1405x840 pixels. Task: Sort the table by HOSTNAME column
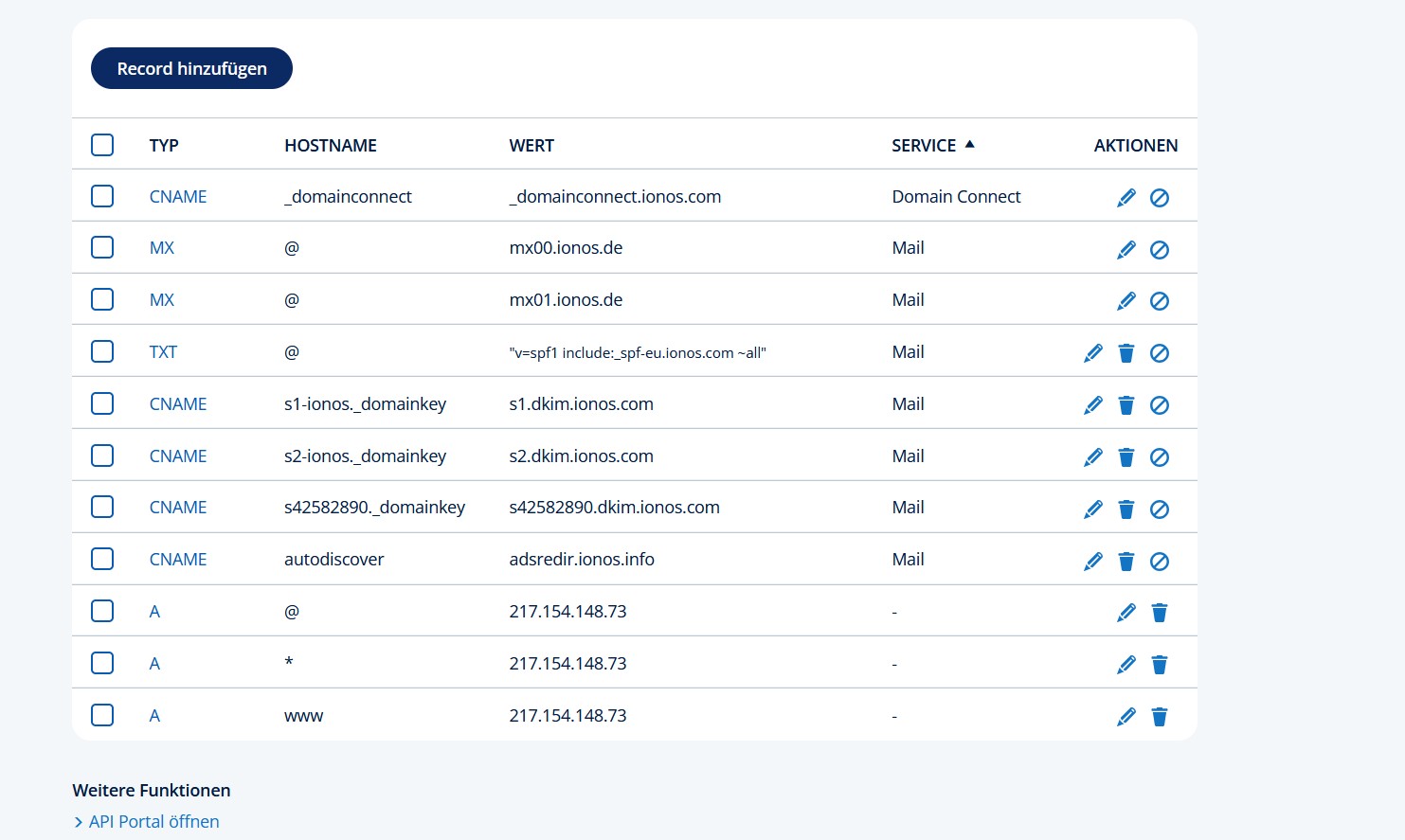[330, 146]
